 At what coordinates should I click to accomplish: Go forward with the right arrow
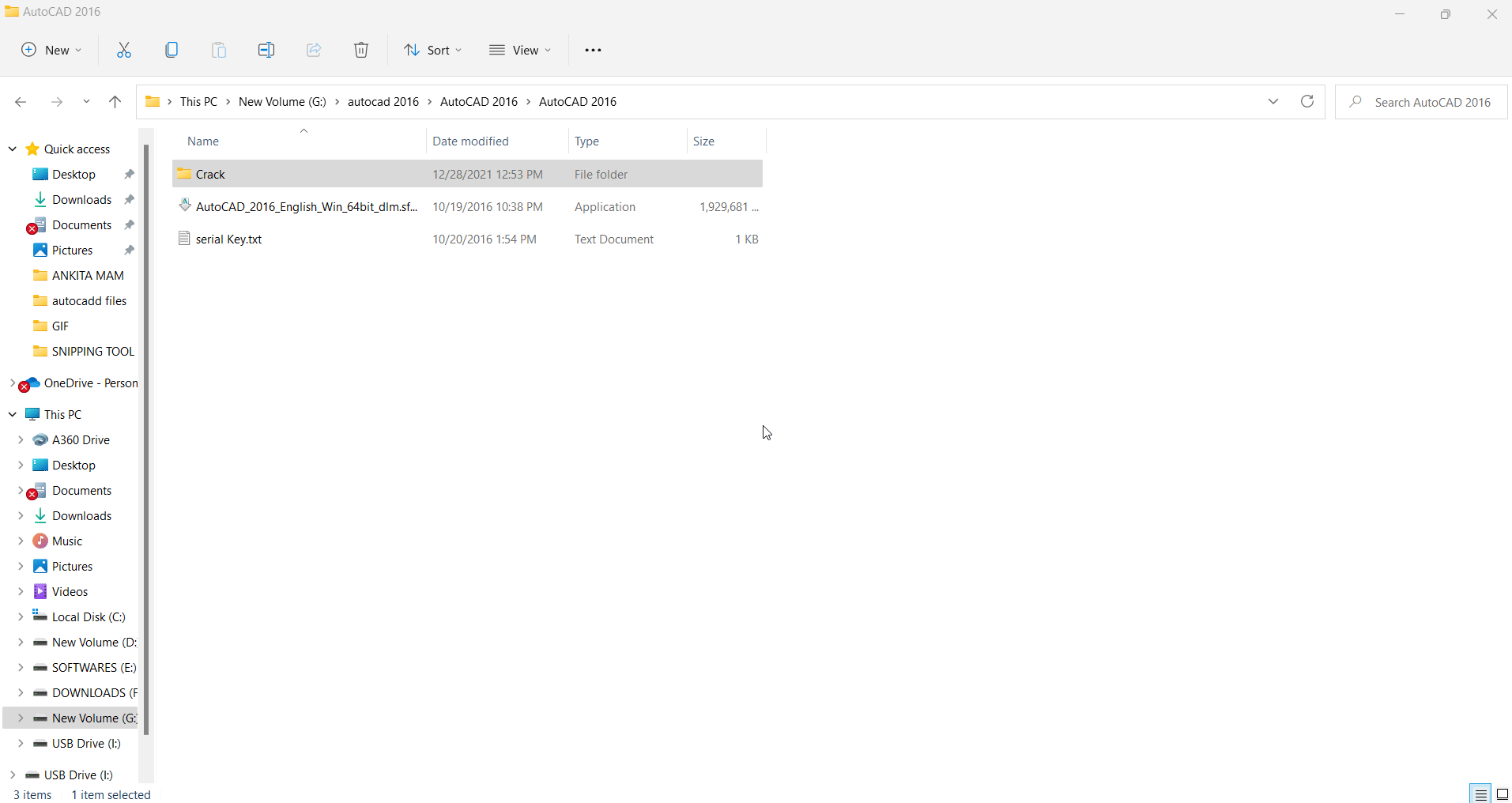(x=56, y=102)
